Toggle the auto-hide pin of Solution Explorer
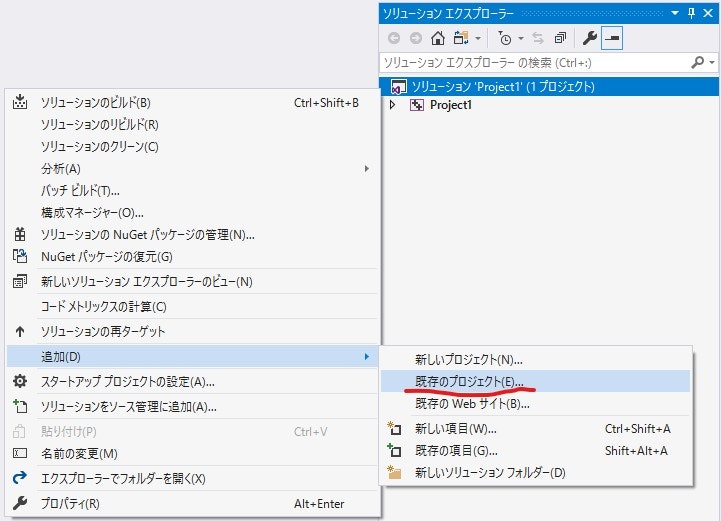Image resolution: width=721 pixels, height=521 pixels. pyautogui.click(x=691, y=13)
